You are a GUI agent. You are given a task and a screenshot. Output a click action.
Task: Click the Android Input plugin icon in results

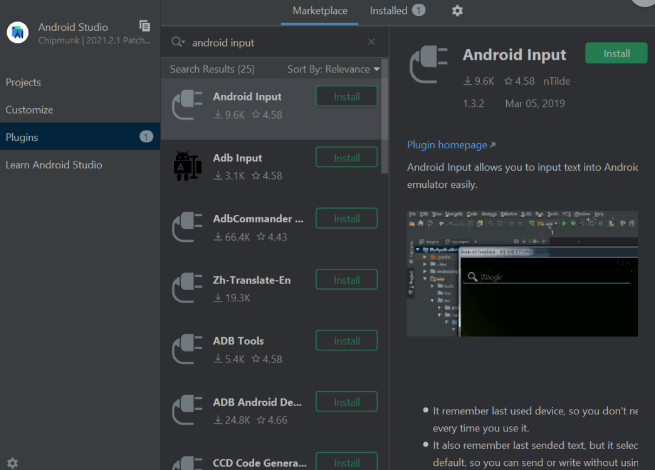tap(188, 105)
